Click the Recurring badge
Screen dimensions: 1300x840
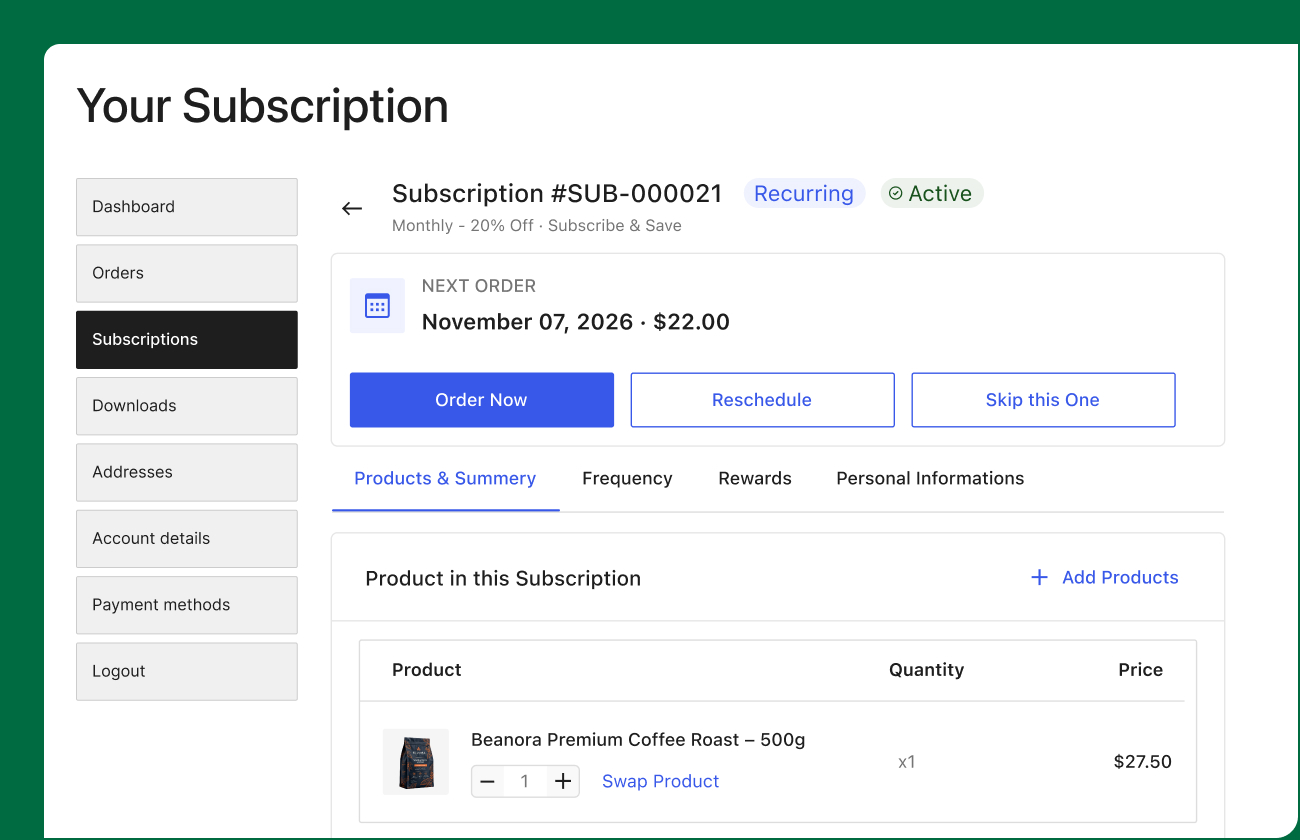pyautogui.click(x=804, y=194)
